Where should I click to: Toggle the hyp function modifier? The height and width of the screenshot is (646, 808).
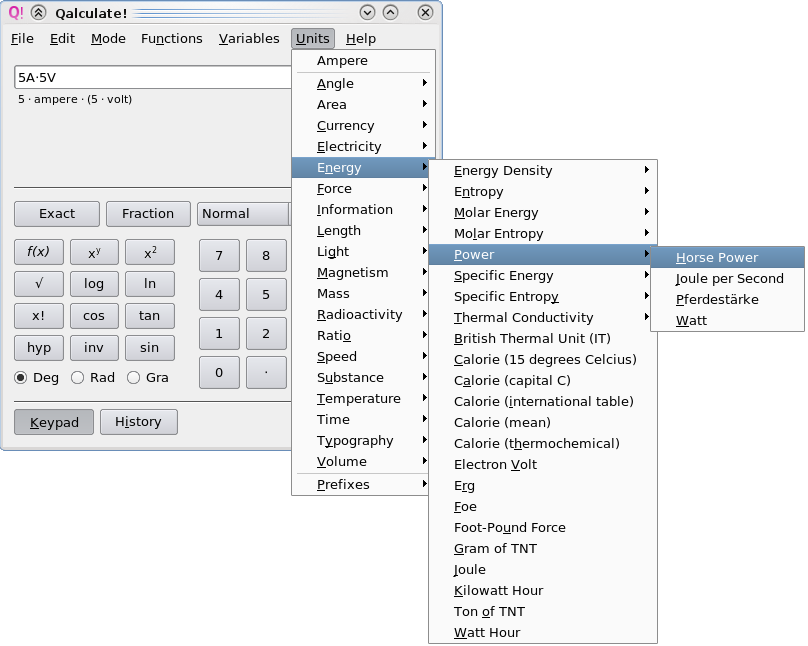[x=39, y=348]
